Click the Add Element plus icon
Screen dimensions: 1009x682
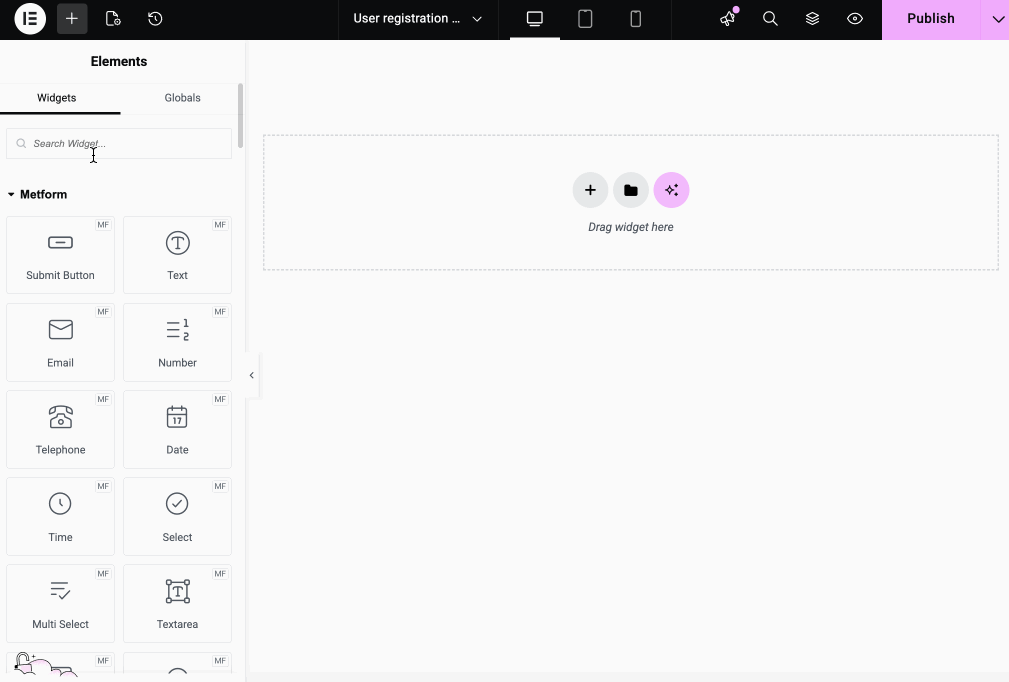pyautogui.click(x=71, y=19)
